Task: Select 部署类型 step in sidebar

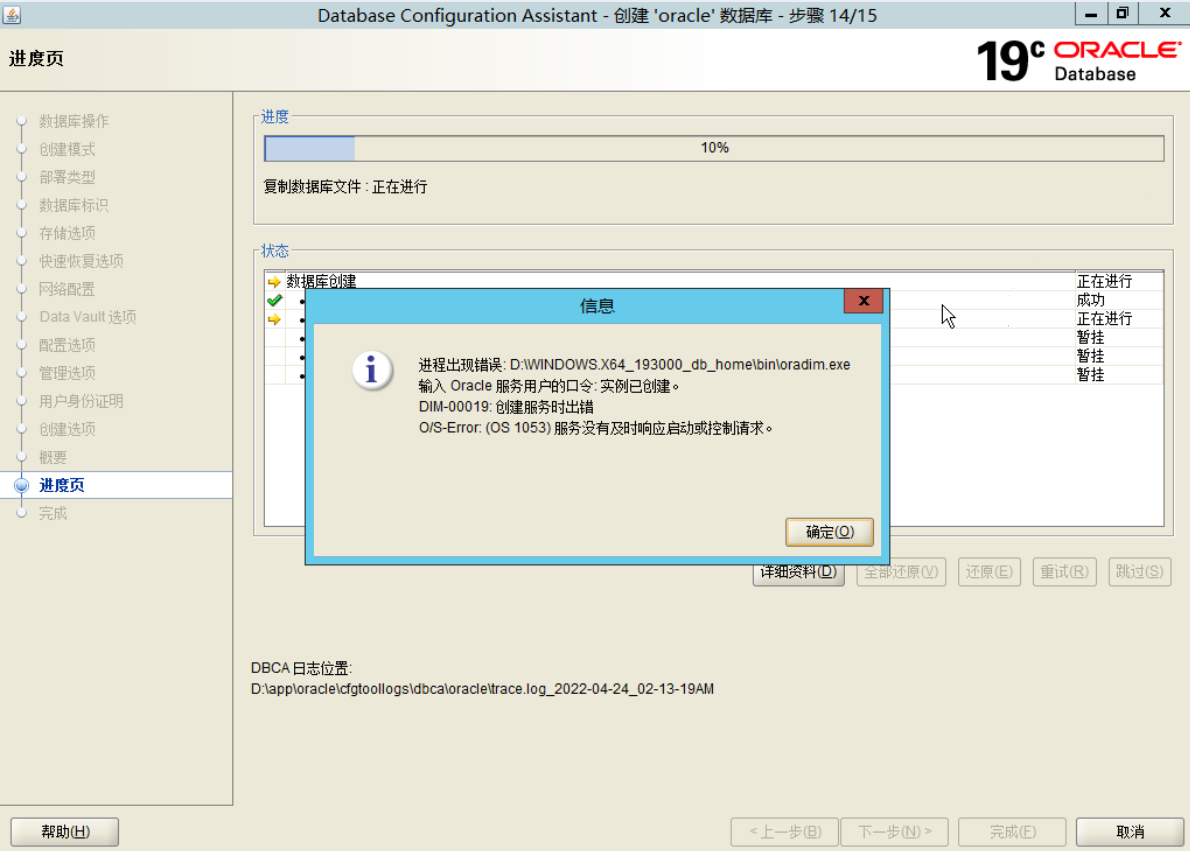Action: 67,178
